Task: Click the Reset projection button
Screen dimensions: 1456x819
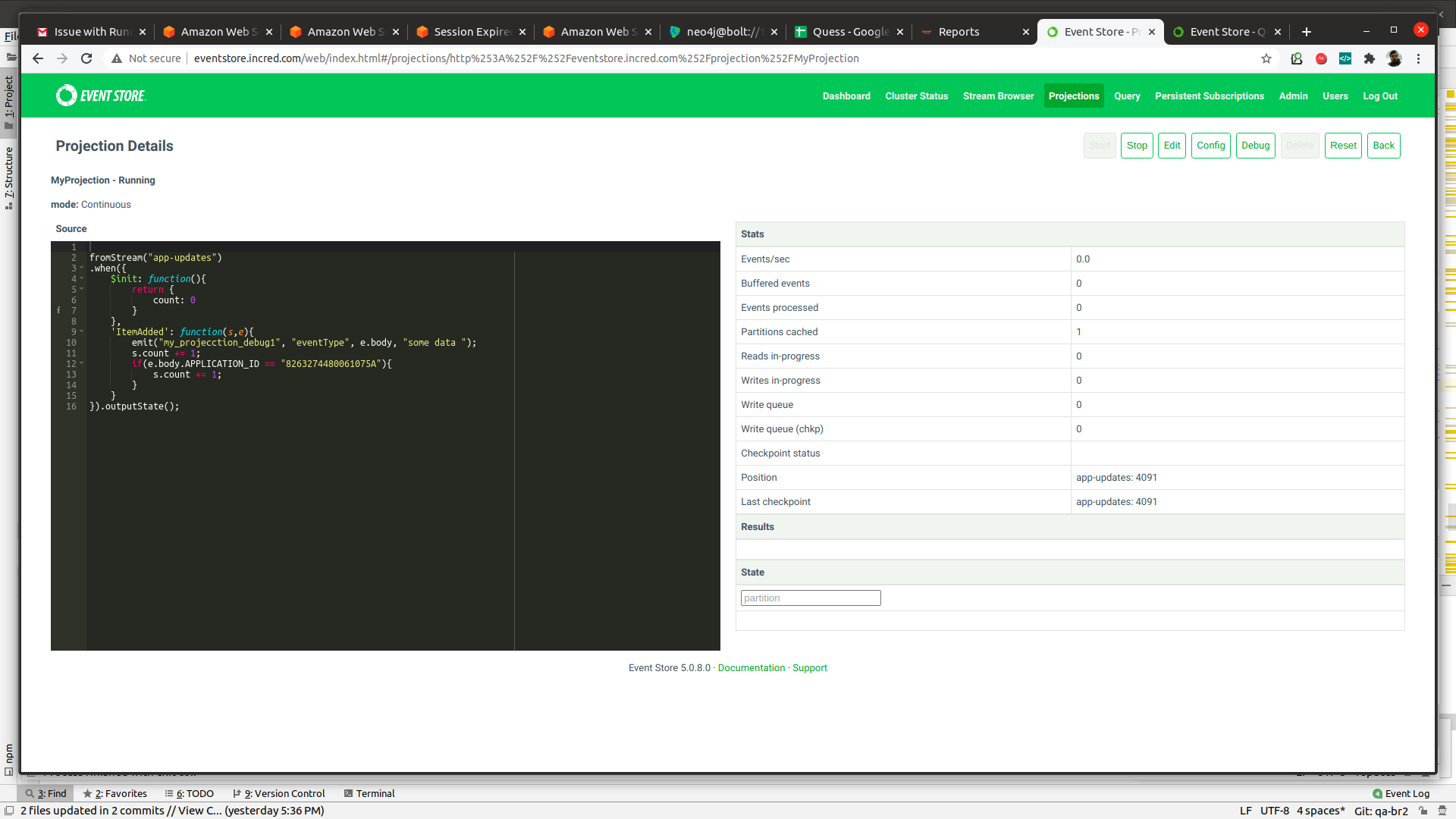Action: click(1343, 146)
